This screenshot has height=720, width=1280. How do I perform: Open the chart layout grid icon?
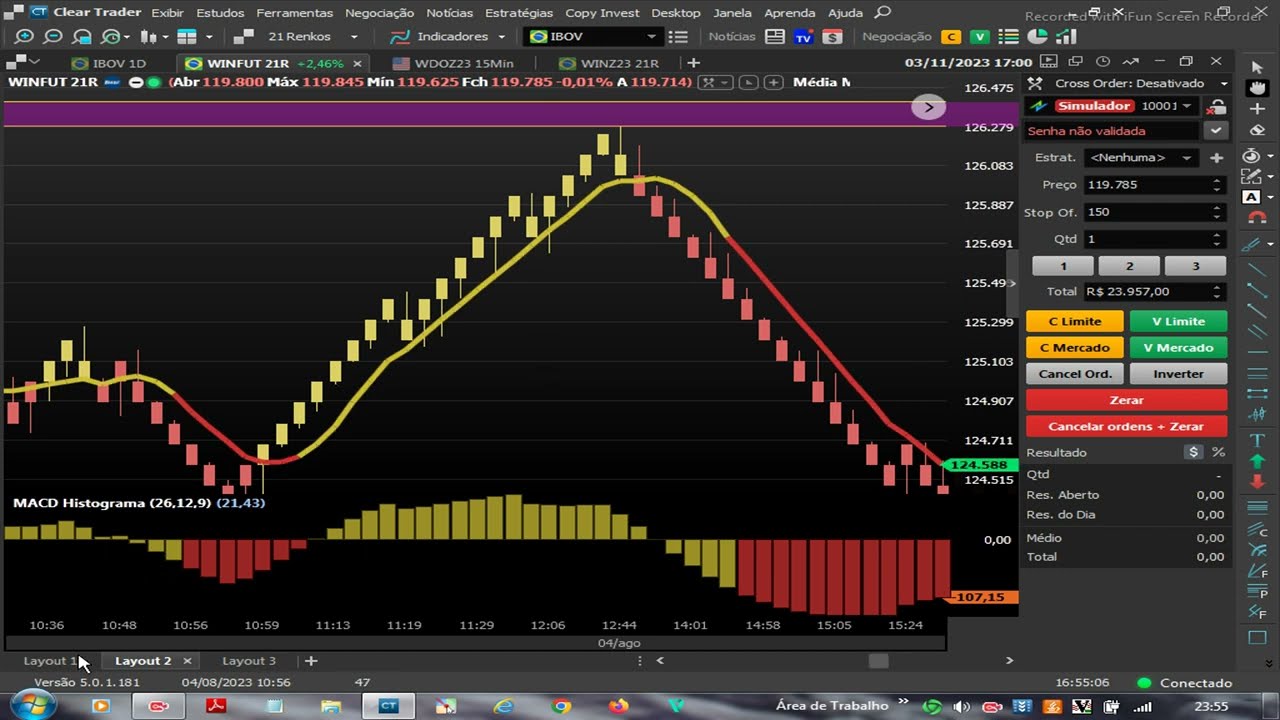tap(187, 36)
